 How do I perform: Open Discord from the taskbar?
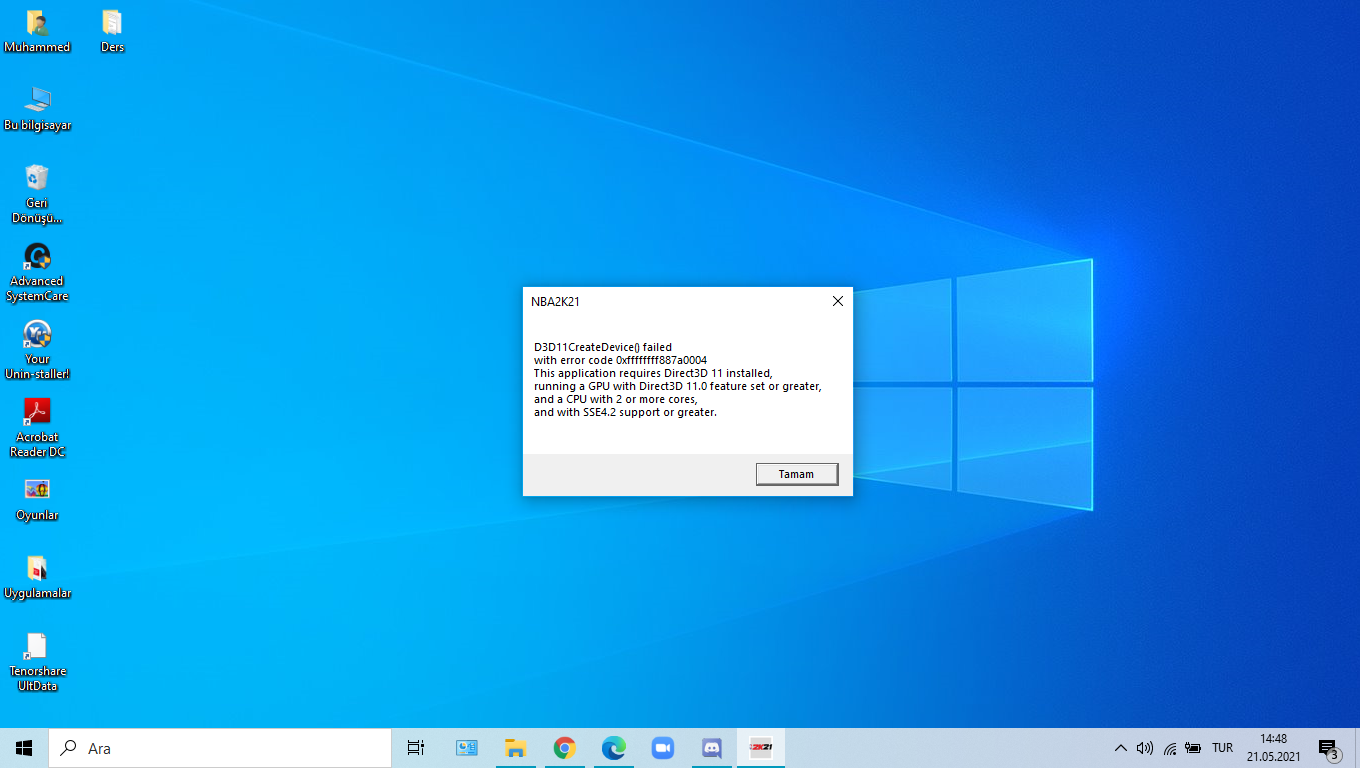click(x=712, y=748)
